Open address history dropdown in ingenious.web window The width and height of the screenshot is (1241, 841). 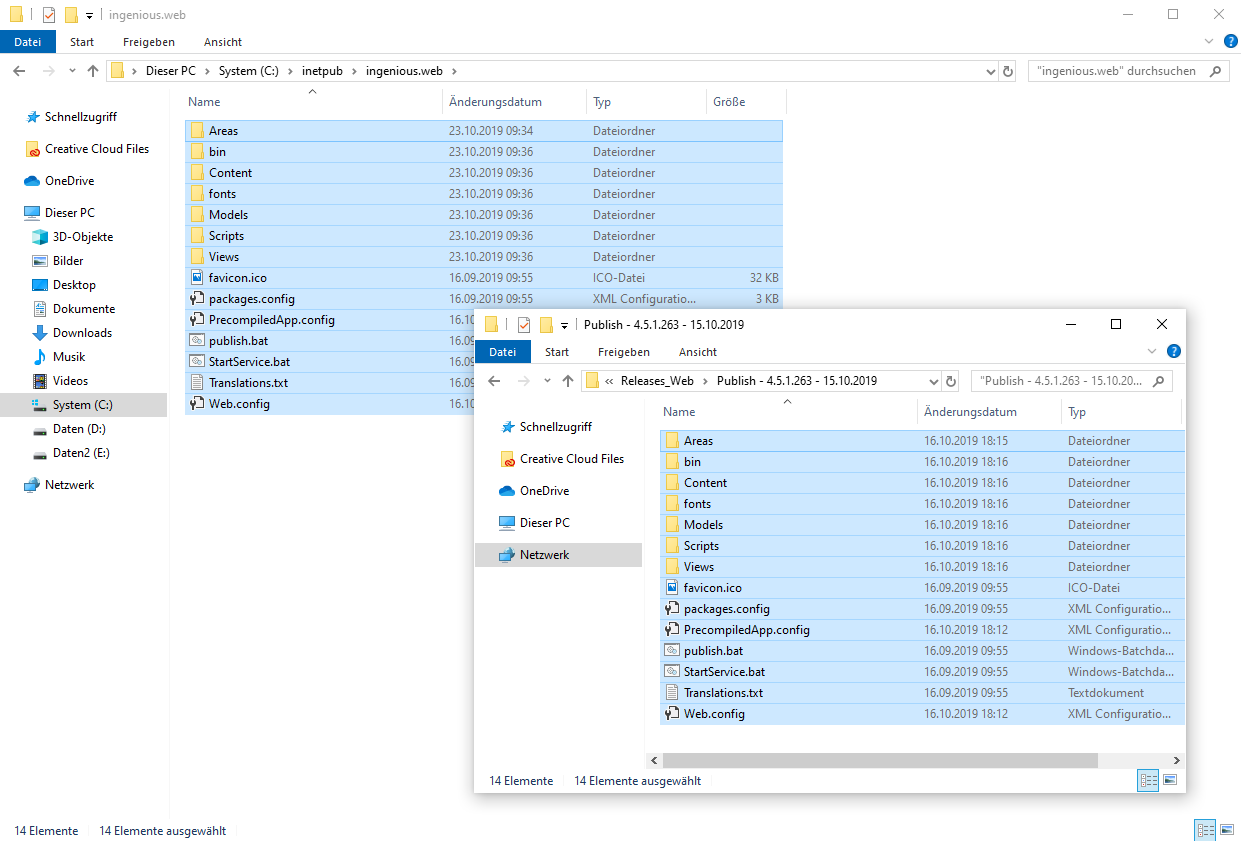coord(990,72)
